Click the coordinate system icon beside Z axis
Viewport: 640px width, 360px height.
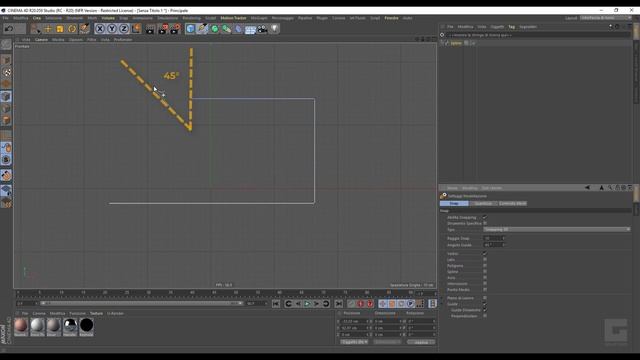click(x=136, y=29)
